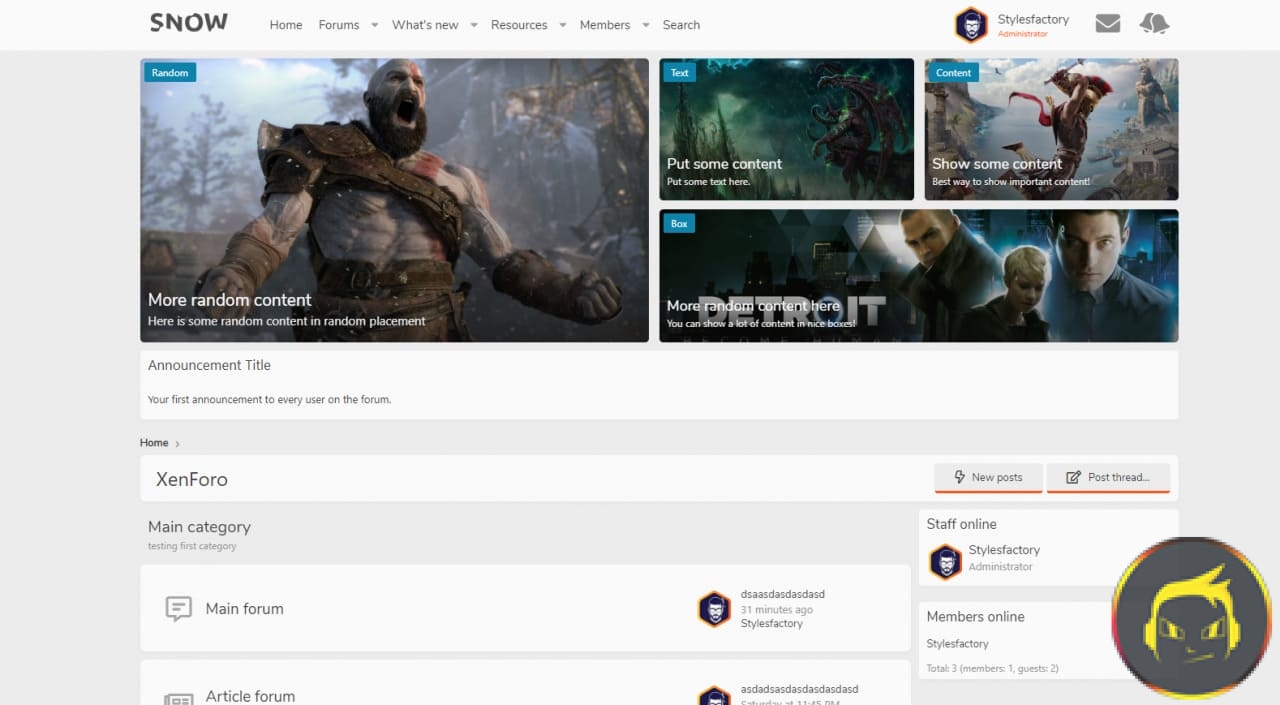Click the SNOW logo
1280x705 pixels.
189,23
